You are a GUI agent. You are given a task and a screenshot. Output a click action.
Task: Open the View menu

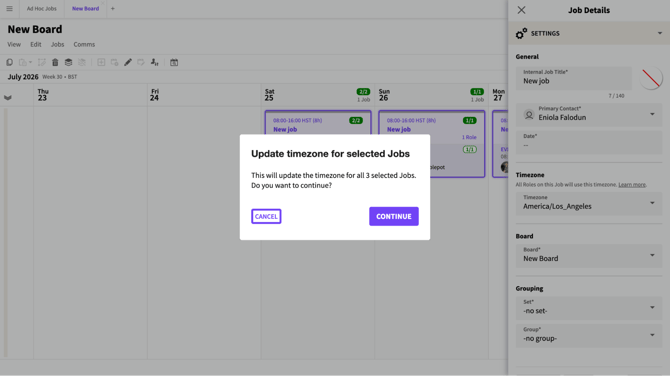coord(14,44)
